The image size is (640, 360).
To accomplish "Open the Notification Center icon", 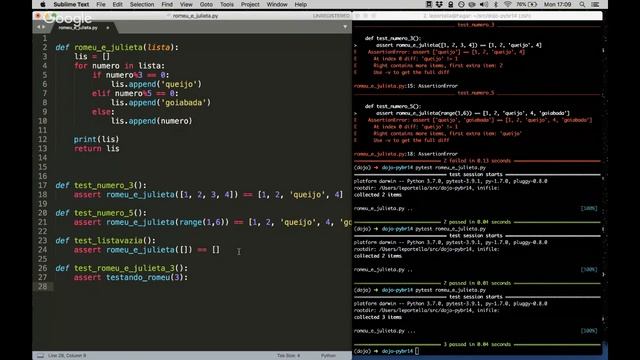I will click(595, 4).
